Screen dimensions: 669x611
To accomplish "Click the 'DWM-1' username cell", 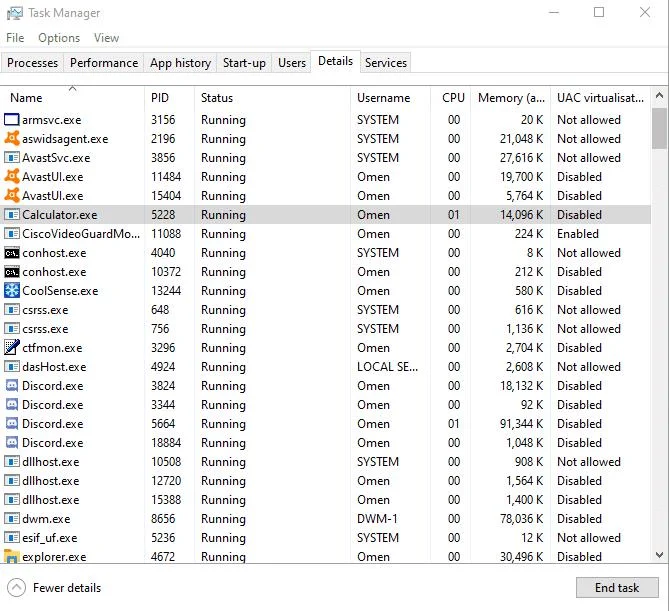I will click(377, 519).
